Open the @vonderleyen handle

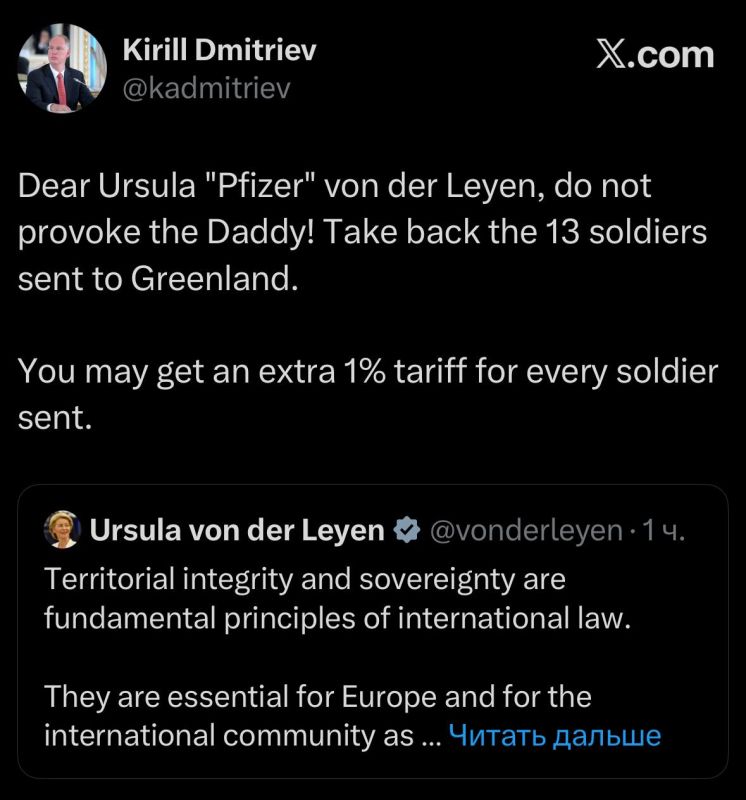point(525,531)
